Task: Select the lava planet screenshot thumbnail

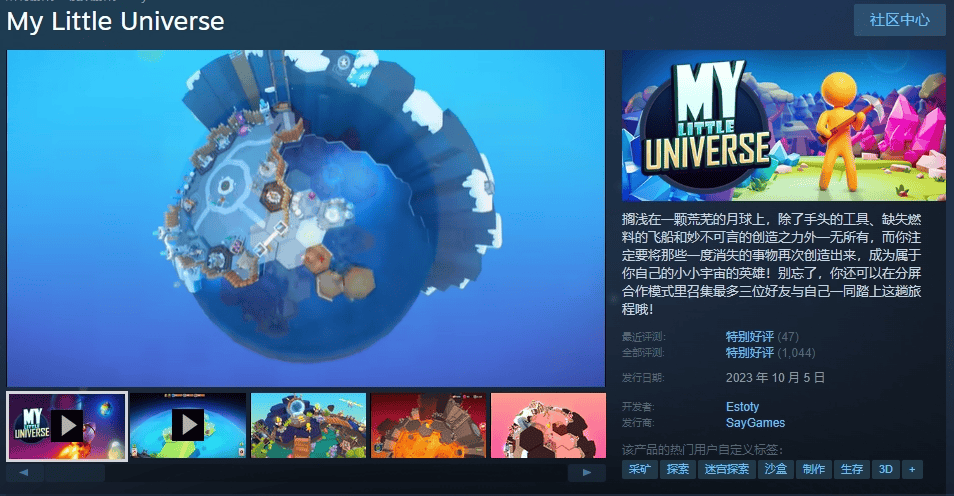Action: point(428,425)
